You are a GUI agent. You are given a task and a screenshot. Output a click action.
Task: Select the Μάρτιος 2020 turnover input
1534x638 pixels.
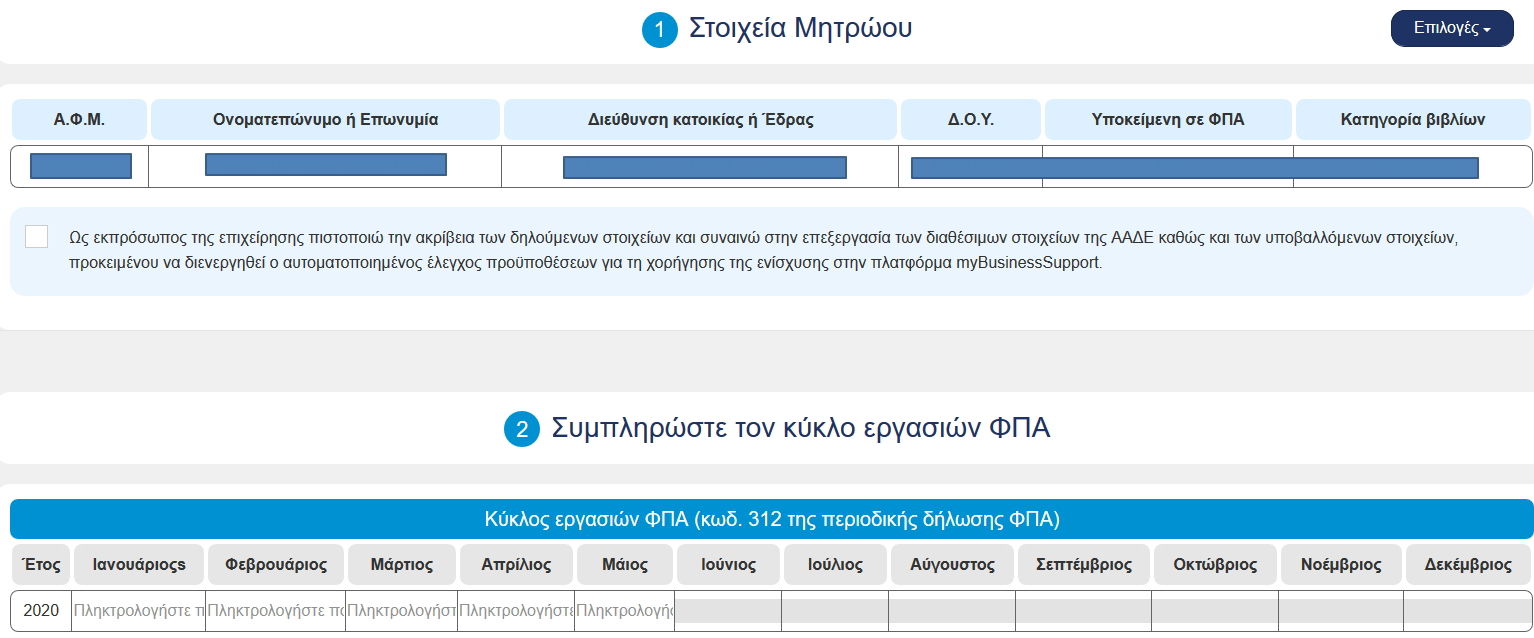[401, 611]
